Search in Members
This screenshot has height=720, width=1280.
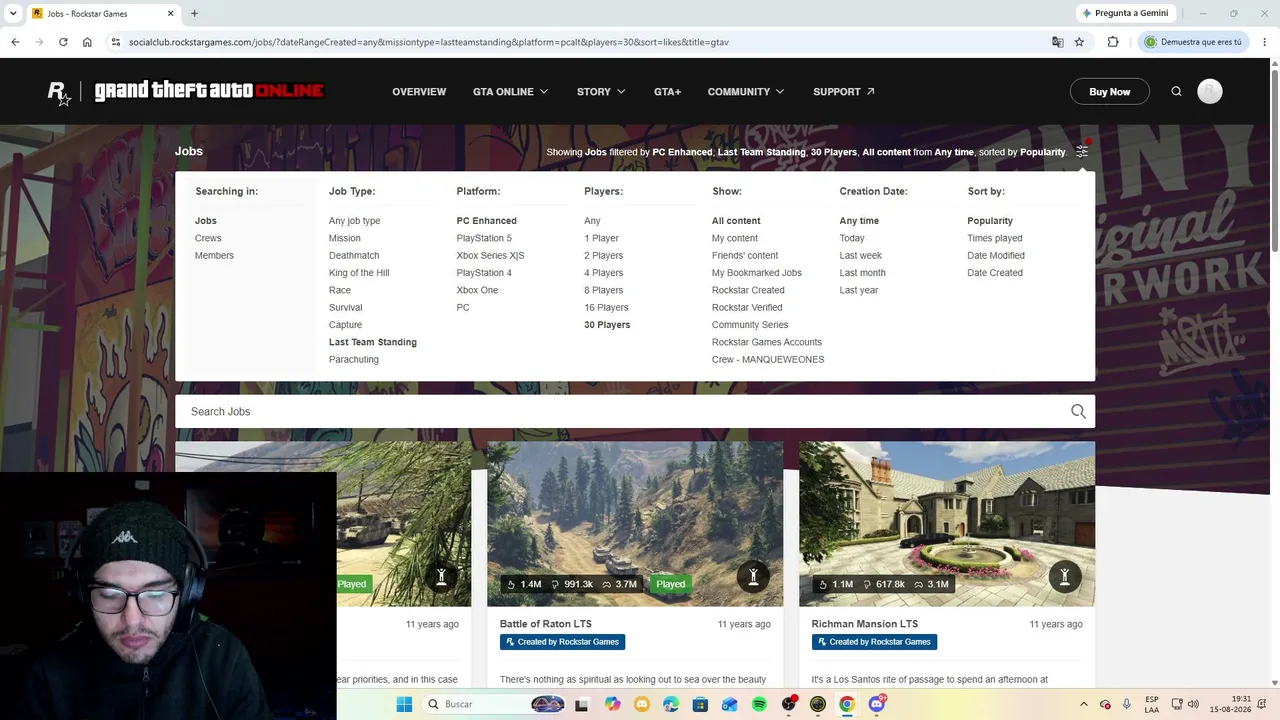click(x=214, y=255)
